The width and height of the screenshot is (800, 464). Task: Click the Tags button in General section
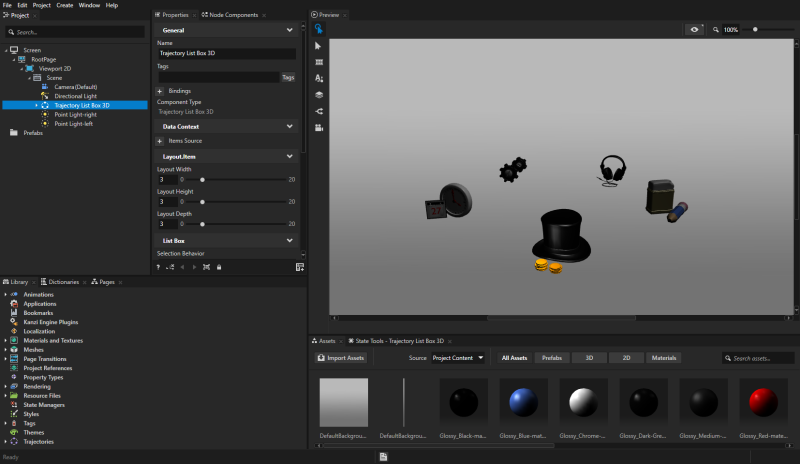288,77
